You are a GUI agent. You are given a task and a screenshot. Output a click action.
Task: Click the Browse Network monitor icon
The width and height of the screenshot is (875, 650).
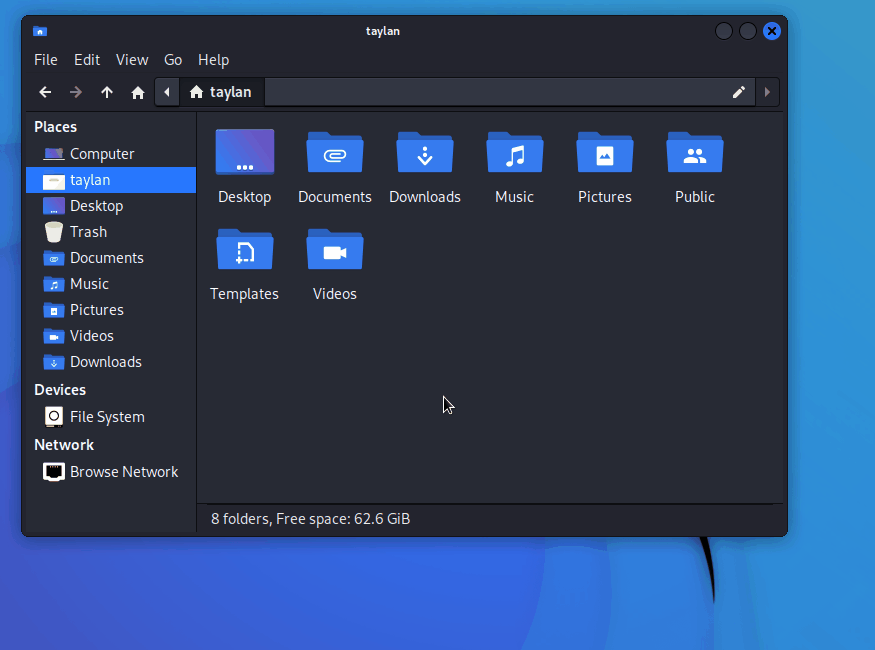[54, 472]
